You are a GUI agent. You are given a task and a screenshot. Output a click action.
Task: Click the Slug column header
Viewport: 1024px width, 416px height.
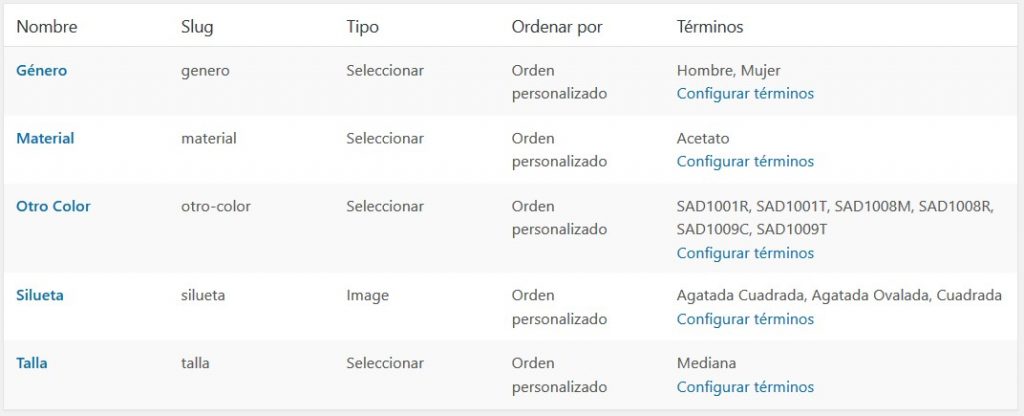click(x=197, y=27)
